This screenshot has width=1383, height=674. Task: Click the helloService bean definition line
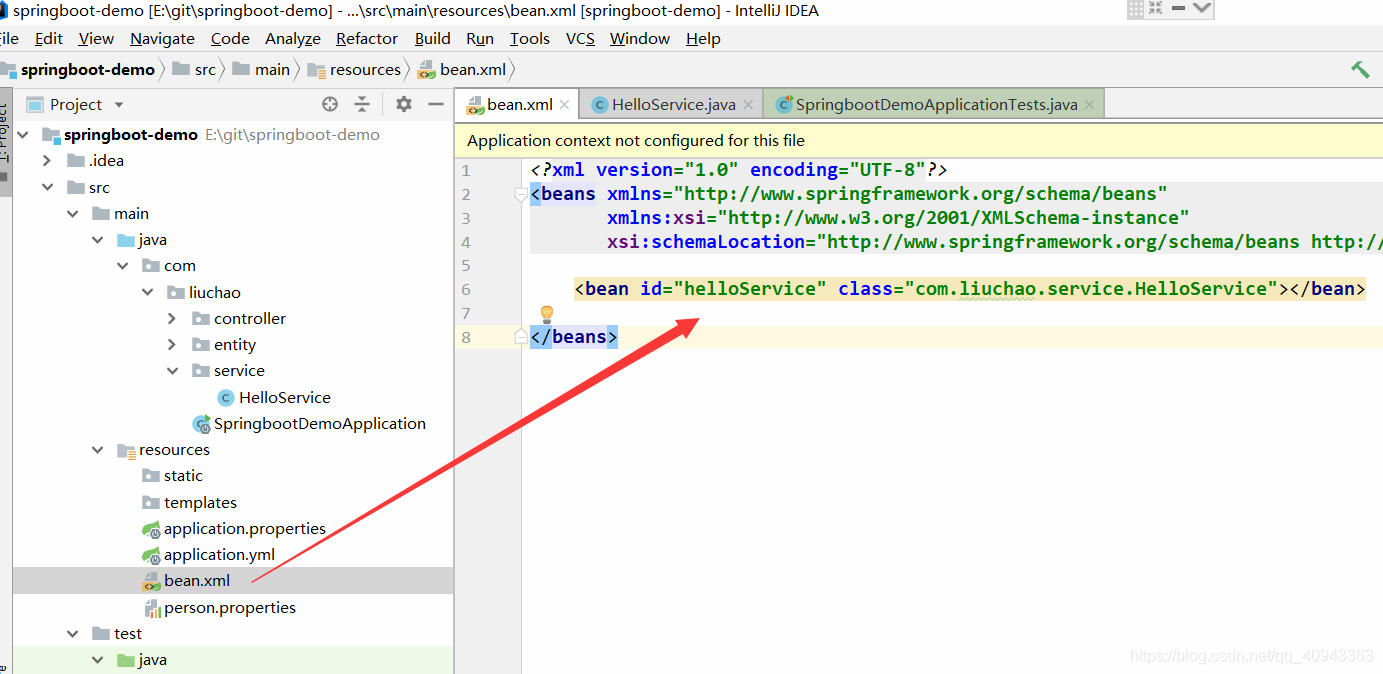[969, 289]
